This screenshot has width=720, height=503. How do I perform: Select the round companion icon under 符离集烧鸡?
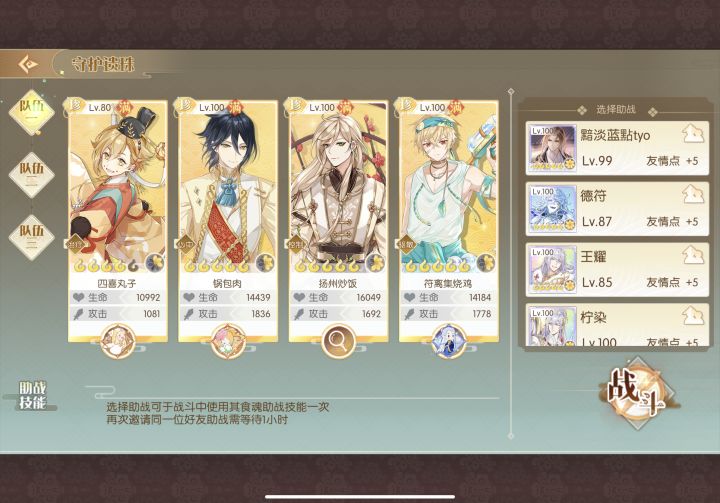point(449,341)
